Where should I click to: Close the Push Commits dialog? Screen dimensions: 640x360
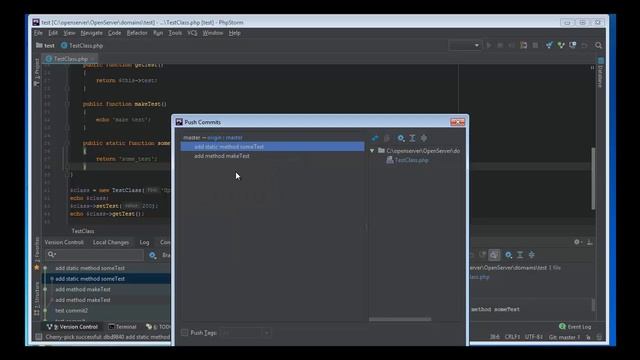(x=458, y=122)
